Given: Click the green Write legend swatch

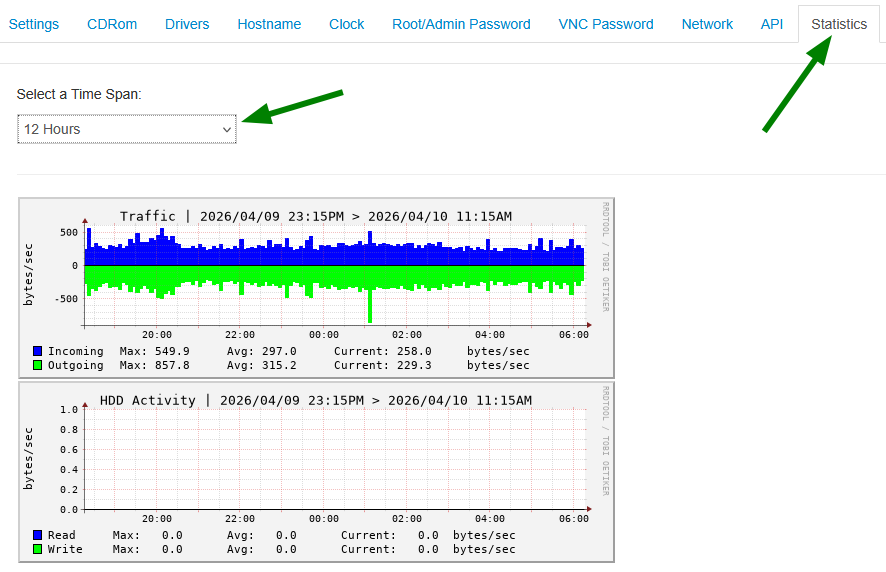Looking at the screenshot, I should click(x=37, y=549).
